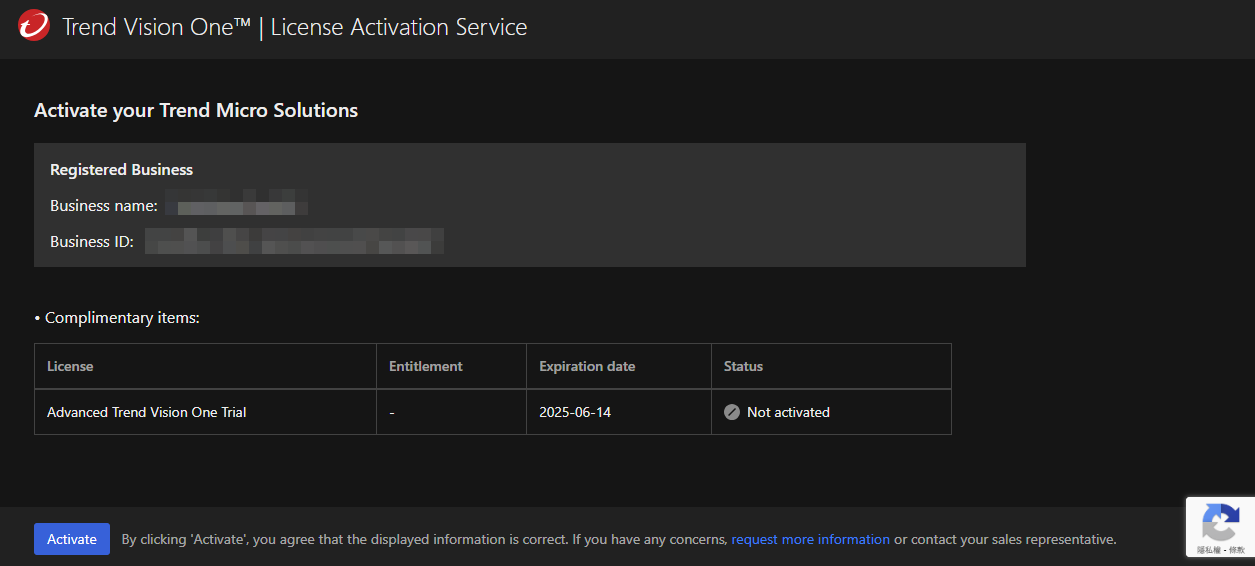Select the 'Advanced Trend Vision One Trial' cell
This screenshot has width=1255, height=566.
coord(146,412)
